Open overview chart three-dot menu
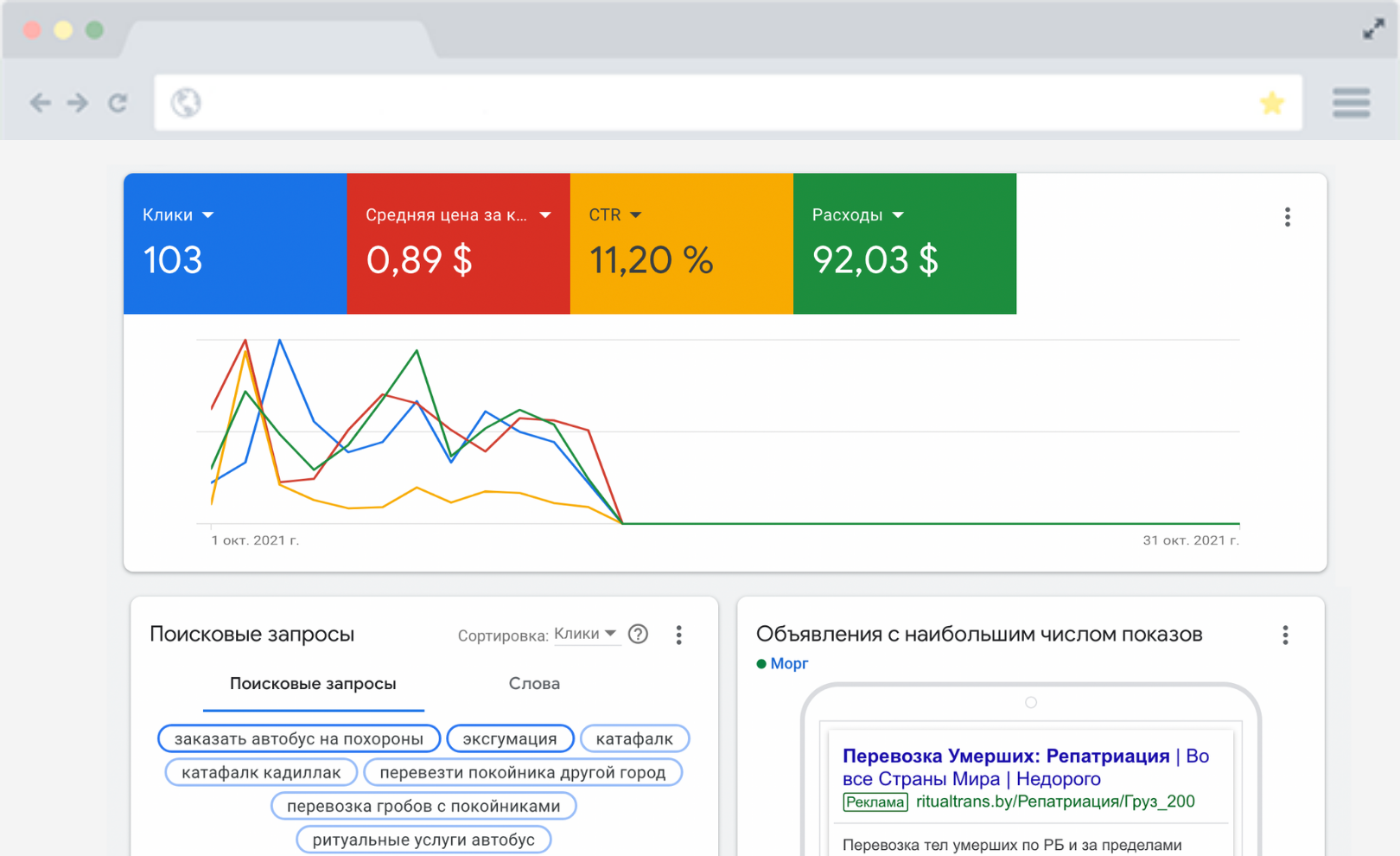The image size is (1400, 856). (x=1288, y=217)
